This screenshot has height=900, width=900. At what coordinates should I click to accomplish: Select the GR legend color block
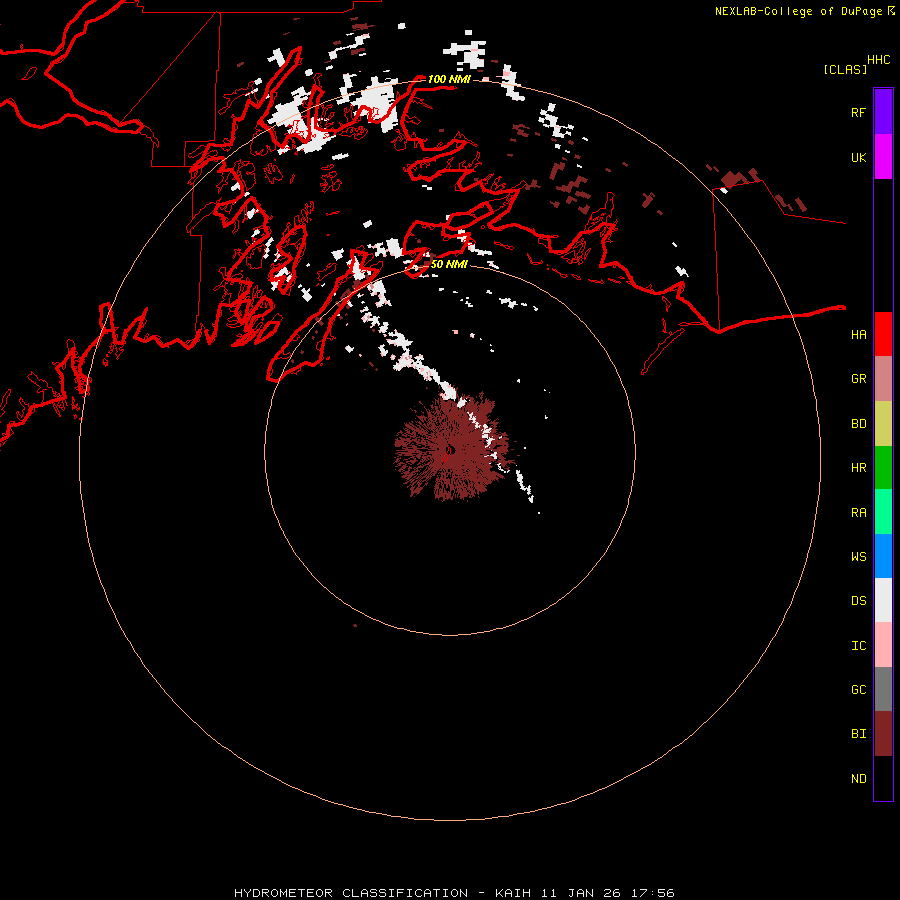(883, 379)
